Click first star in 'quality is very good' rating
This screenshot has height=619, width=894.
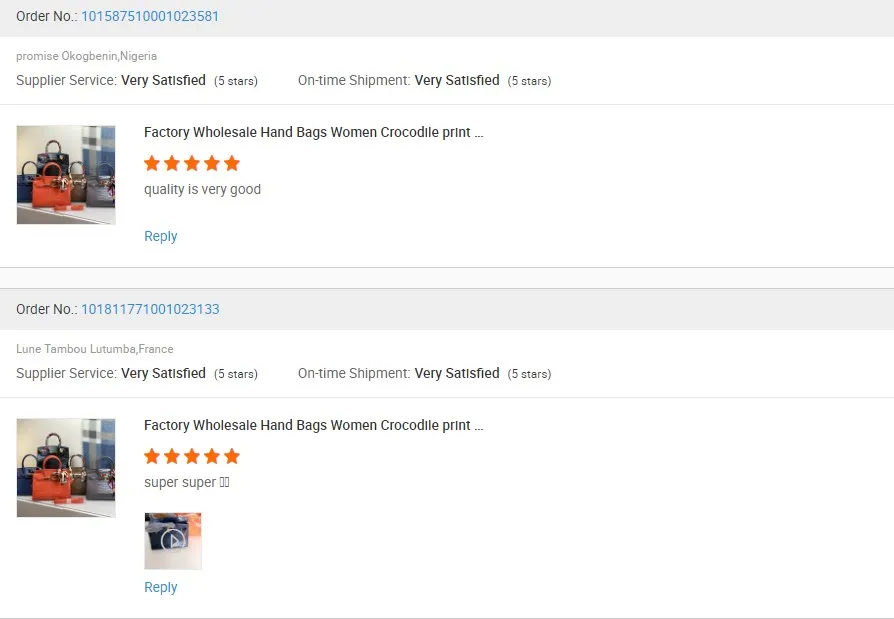[152, 163]
